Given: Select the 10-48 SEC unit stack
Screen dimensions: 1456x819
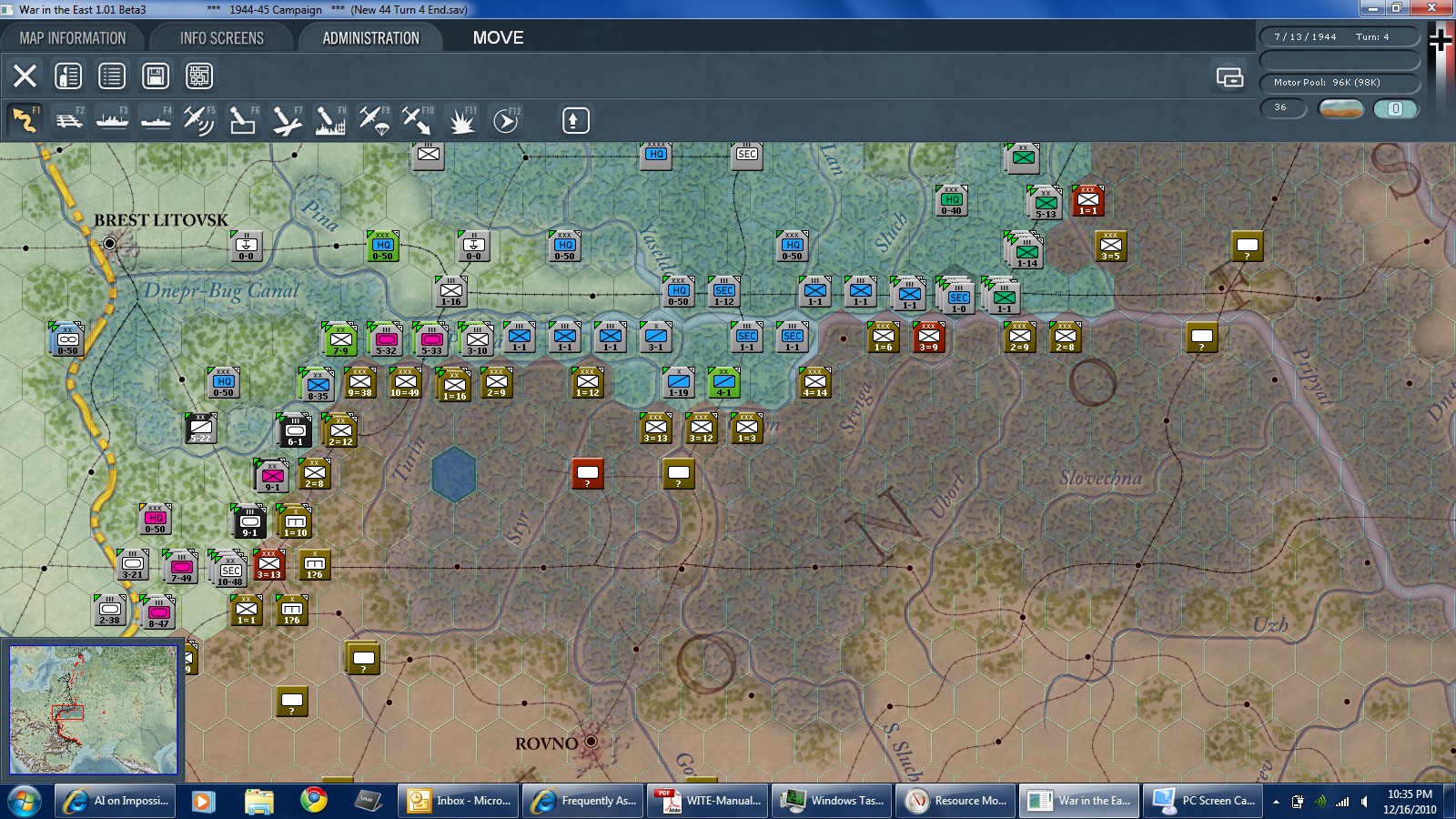Looking at the screenshot, I should pos(228,570).
